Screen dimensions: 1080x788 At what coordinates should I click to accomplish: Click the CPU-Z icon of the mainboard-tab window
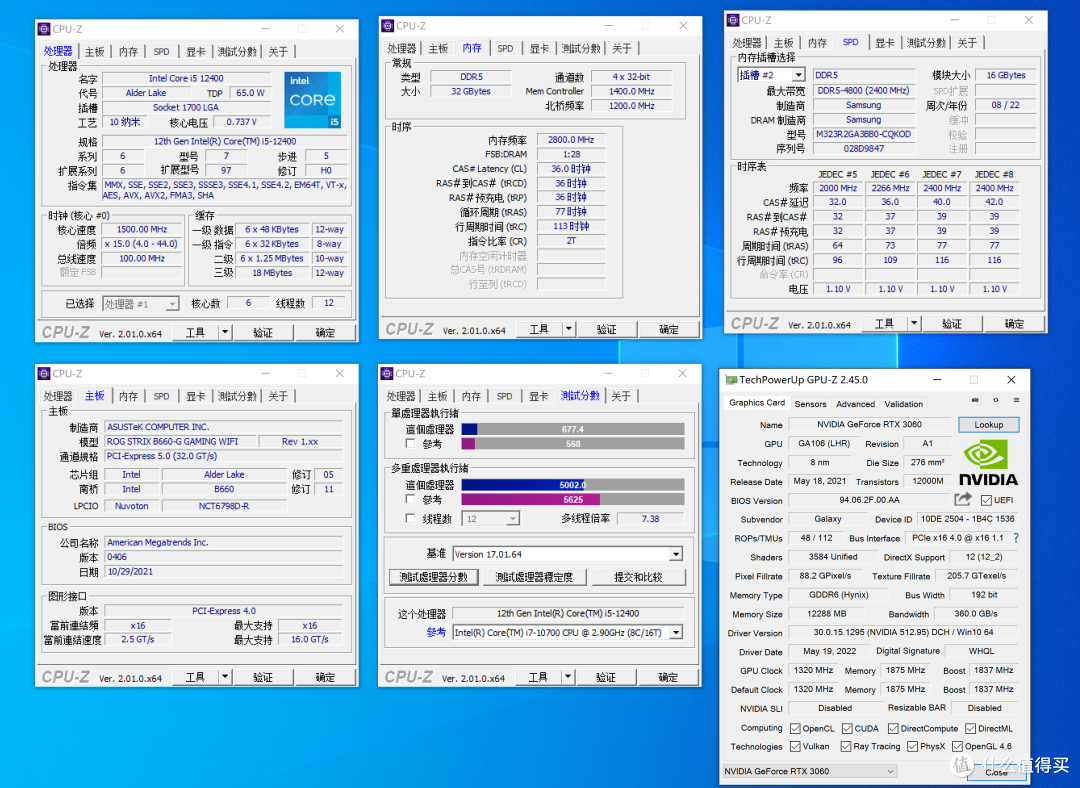[44, 373]
